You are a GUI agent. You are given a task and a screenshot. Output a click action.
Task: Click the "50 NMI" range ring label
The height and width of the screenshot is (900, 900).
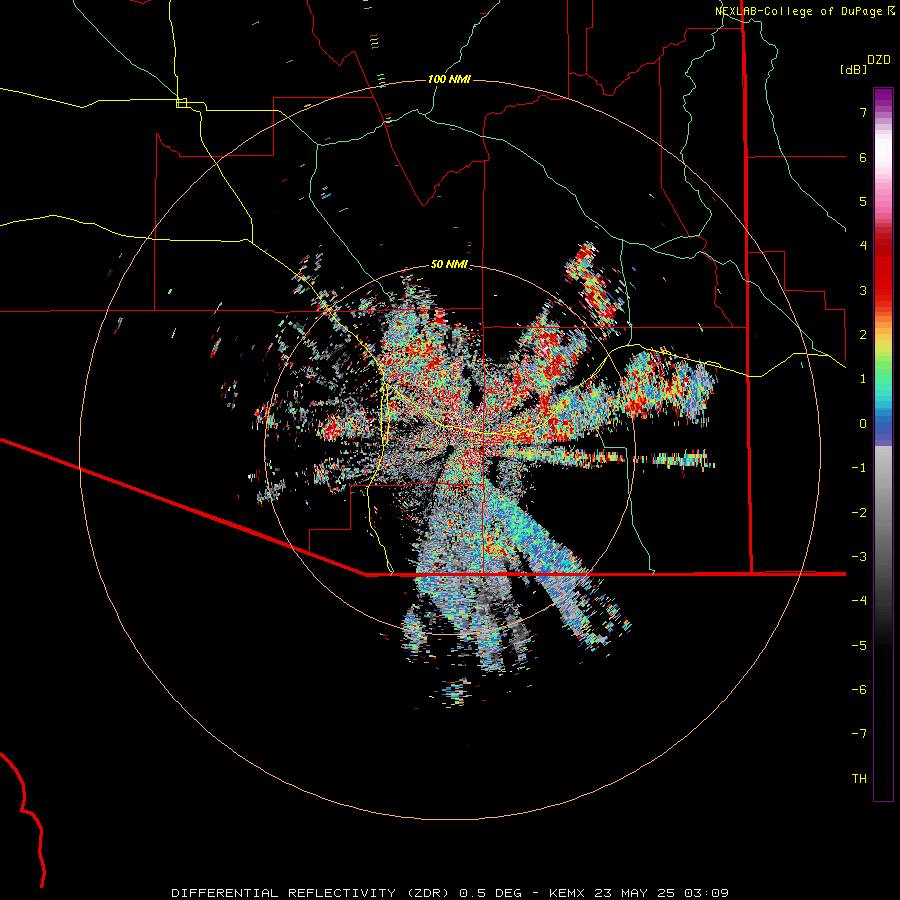pyautogui.click(x=449, y=264)
